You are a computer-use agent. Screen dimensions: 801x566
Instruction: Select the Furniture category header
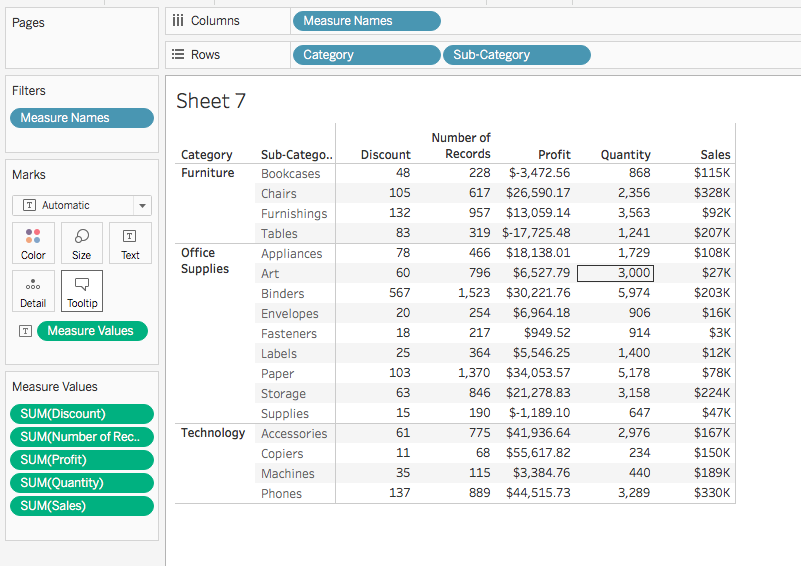(x=208, y=173)
